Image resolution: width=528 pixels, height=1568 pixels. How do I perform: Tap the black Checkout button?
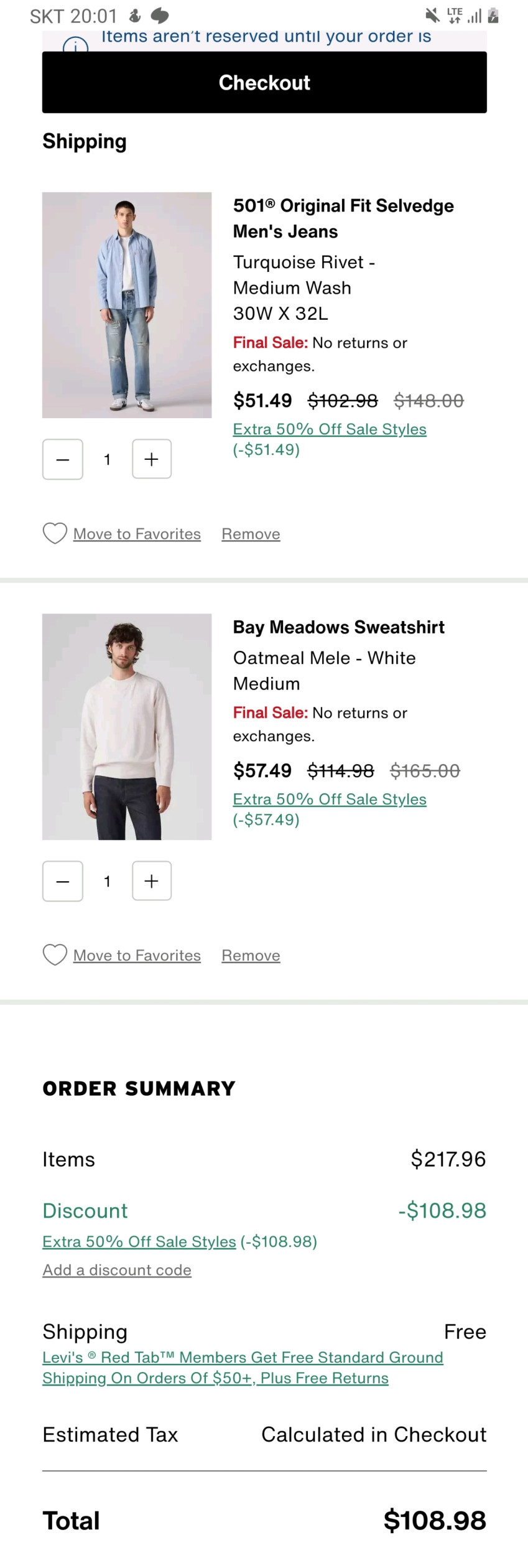264,82
